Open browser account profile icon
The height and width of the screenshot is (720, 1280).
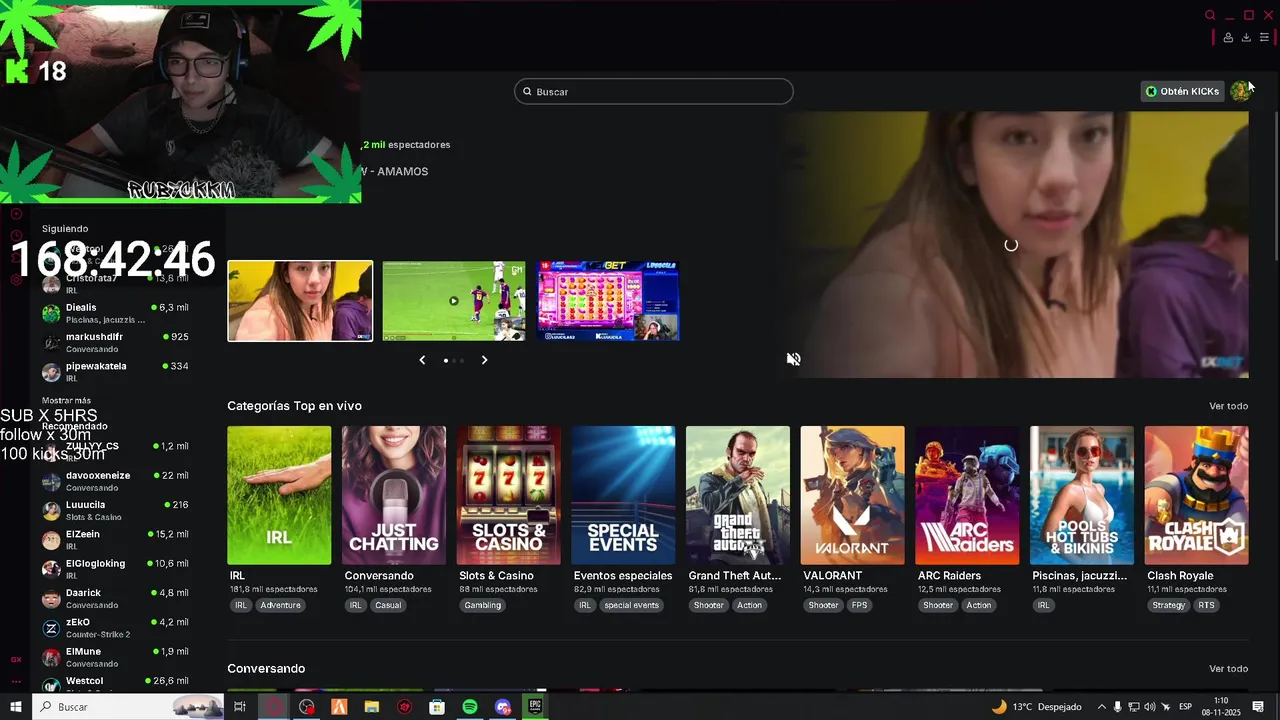tap(1228, 38)
